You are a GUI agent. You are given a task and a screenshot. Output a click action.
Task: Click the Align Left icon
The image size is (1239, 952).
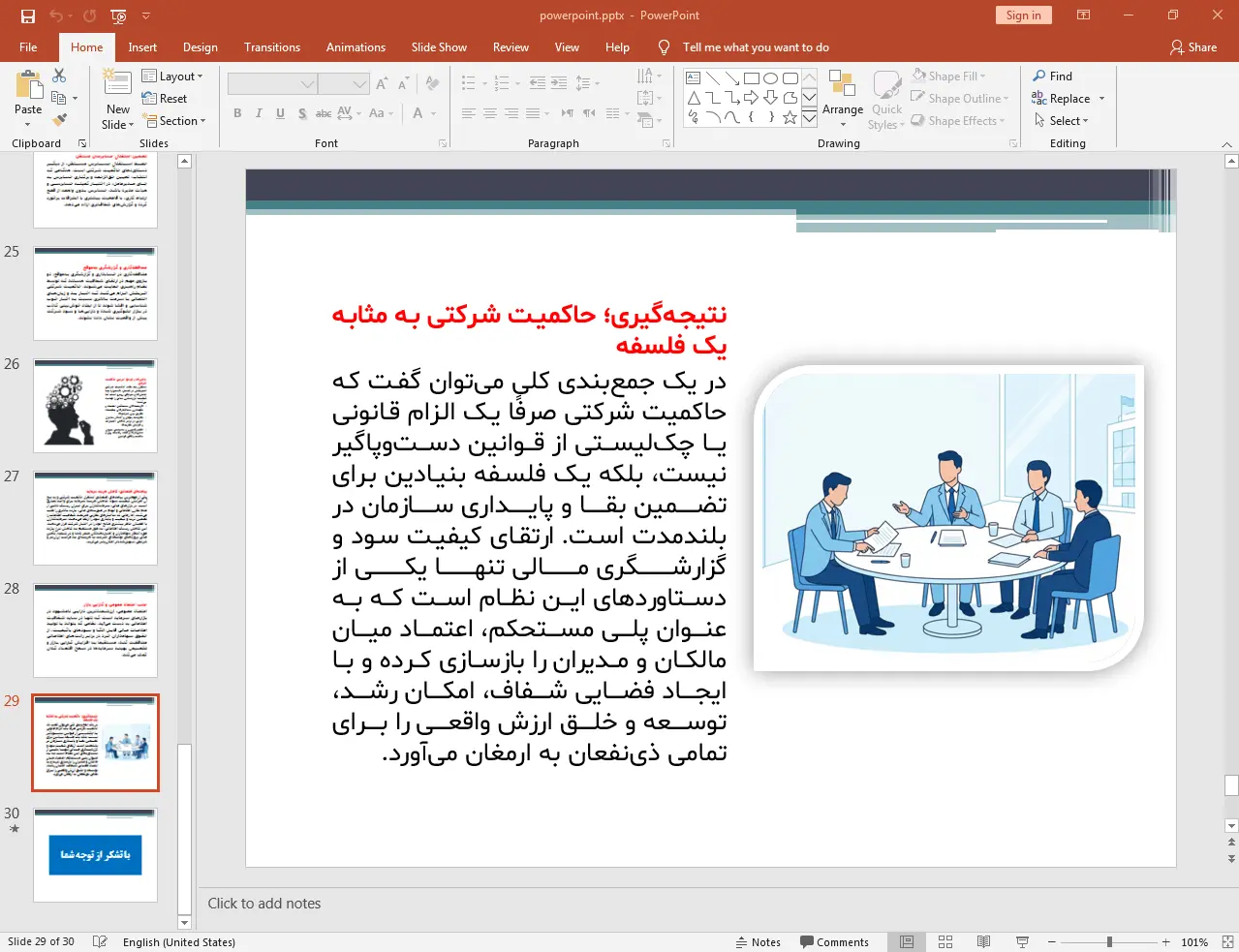tap(469, 113)
